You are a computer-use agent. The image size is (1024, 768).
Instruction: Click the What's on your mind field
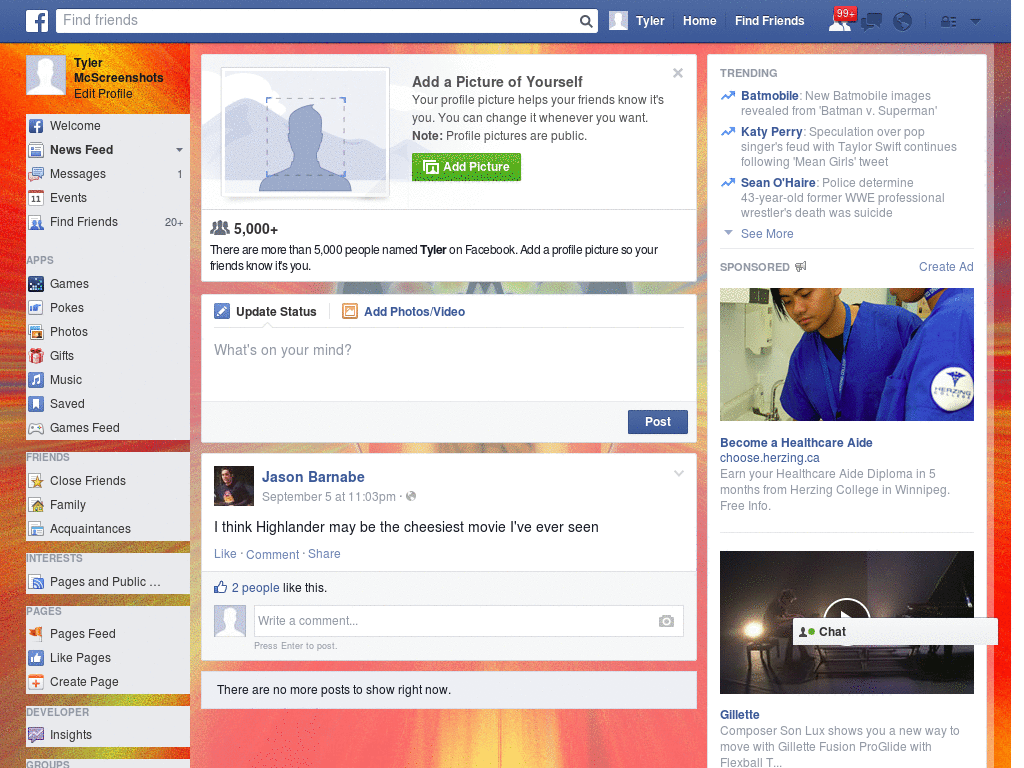point(449,363)
